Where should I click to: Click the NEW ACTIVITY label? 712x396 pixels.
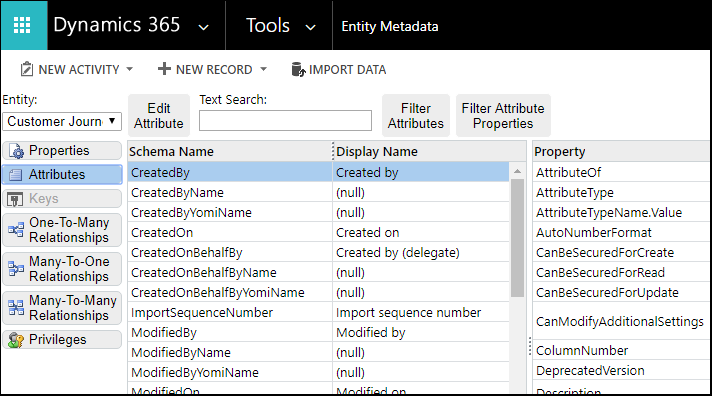point(79,69)
